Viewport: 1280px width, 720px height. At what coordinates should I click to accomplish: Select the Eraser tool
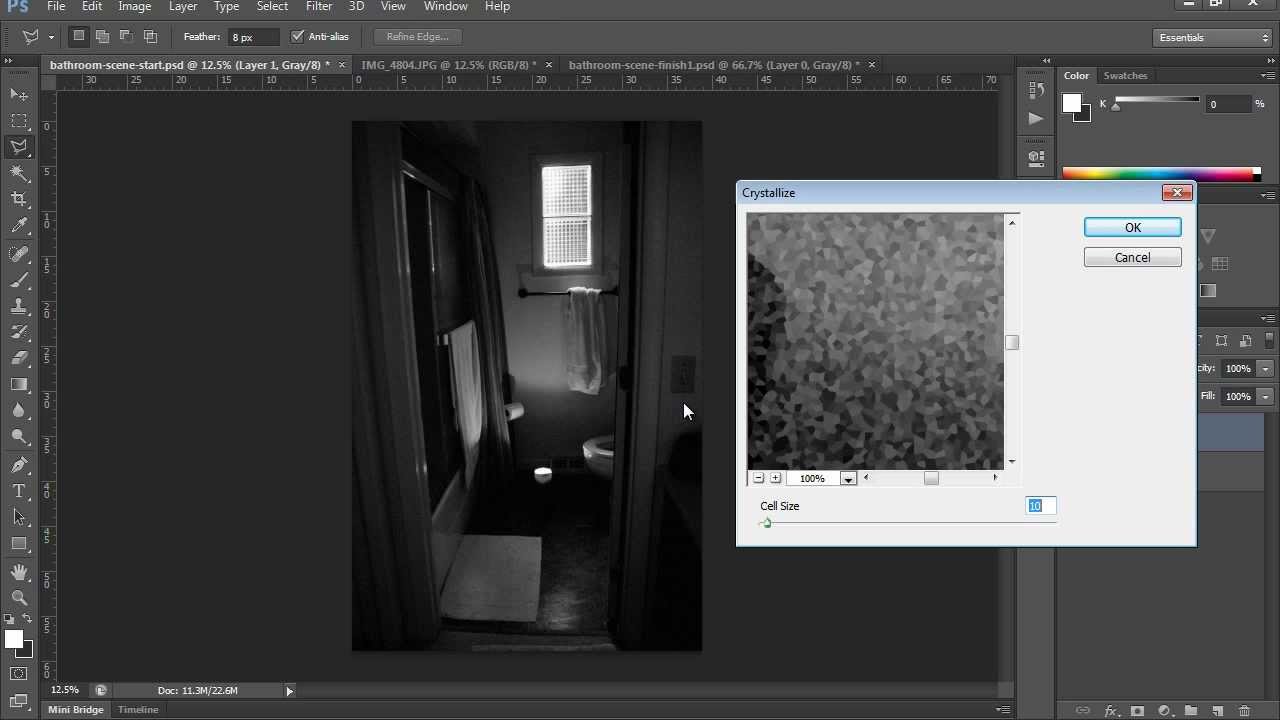click(19, 358)
